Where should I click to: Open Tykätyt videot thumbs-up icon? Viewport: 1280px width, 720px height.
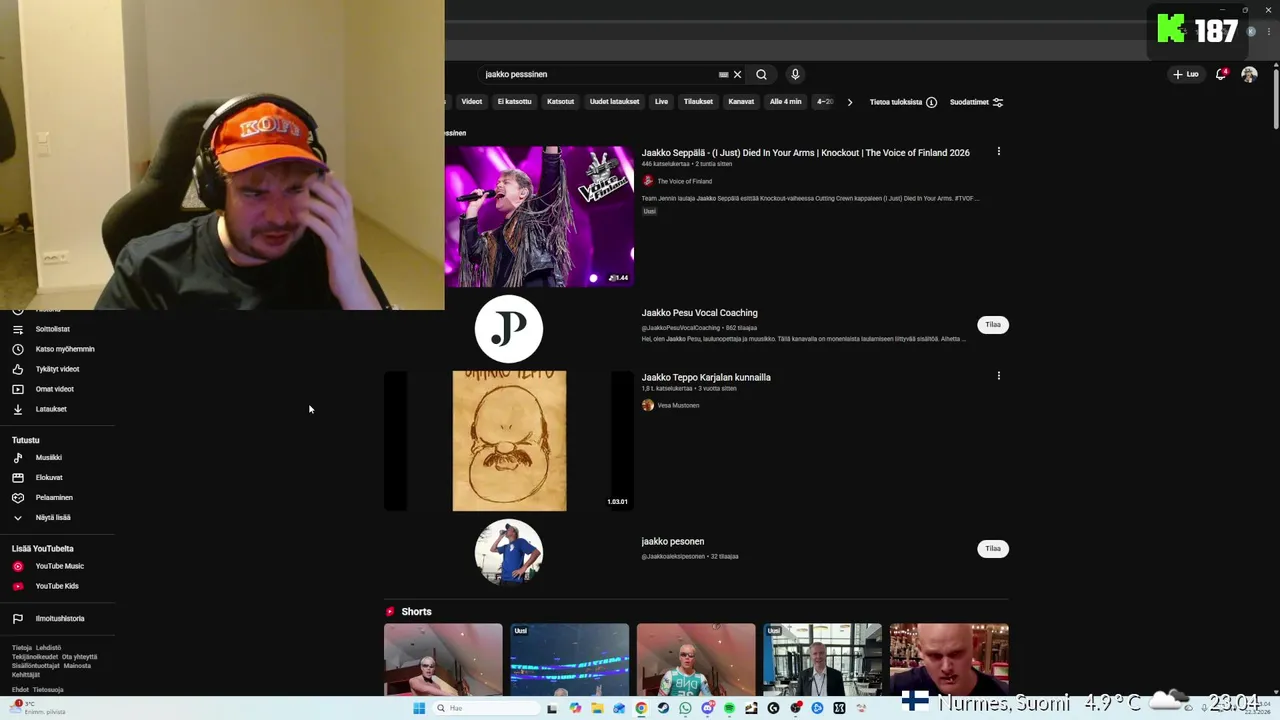point(17,369)
